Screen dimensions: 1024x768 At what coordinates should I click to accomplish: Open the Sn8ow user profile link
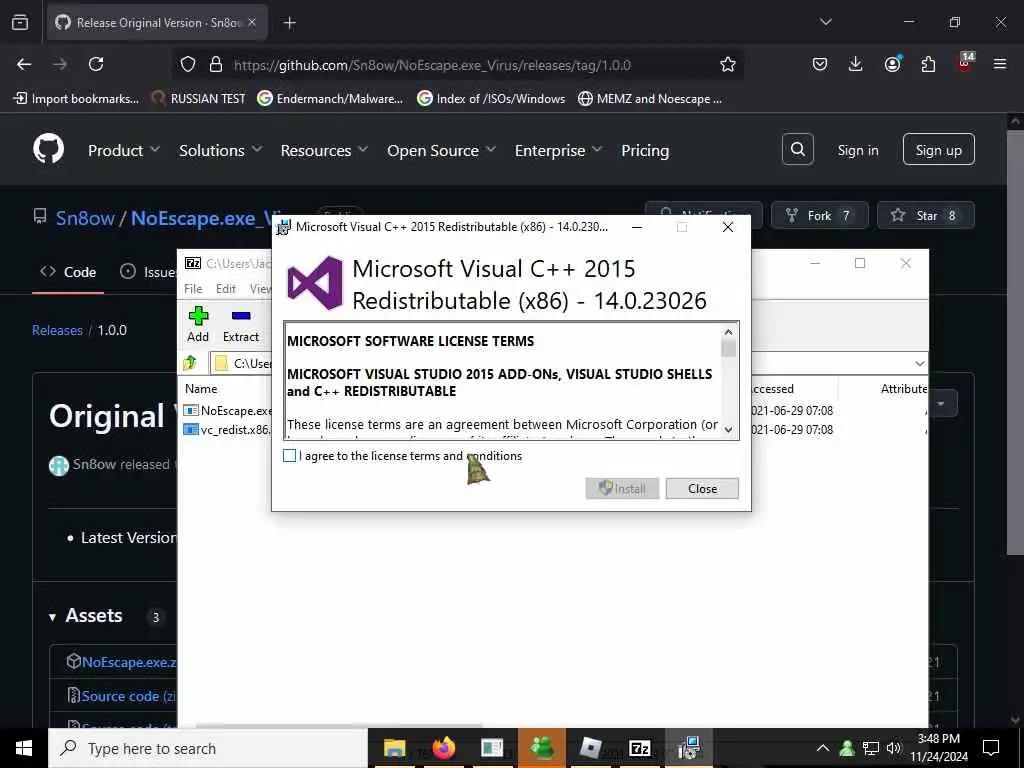85,217
